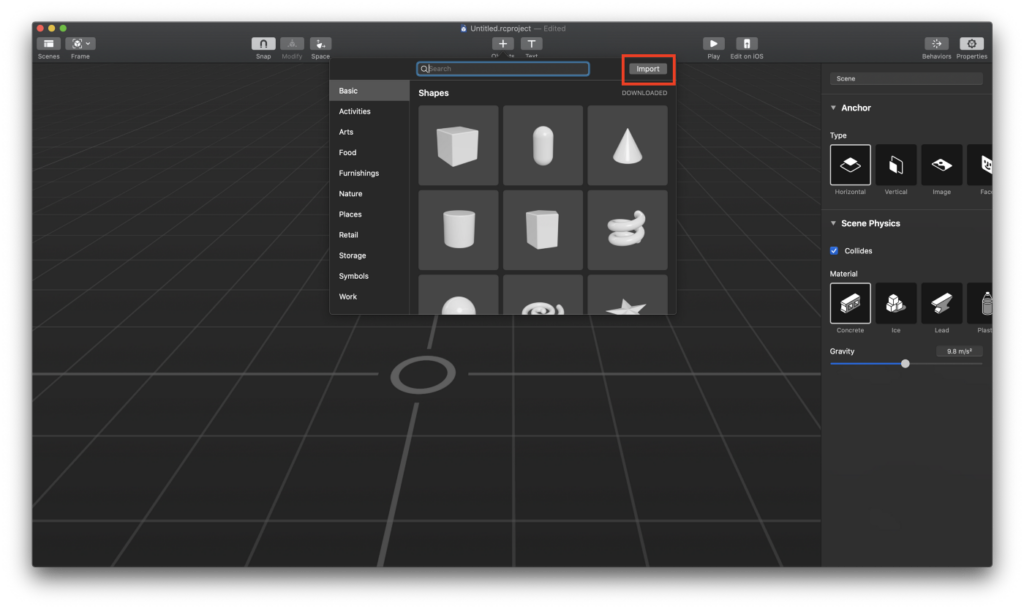Collapse the Scene Physics section
1024x609 pixels.
pos(833,223)
